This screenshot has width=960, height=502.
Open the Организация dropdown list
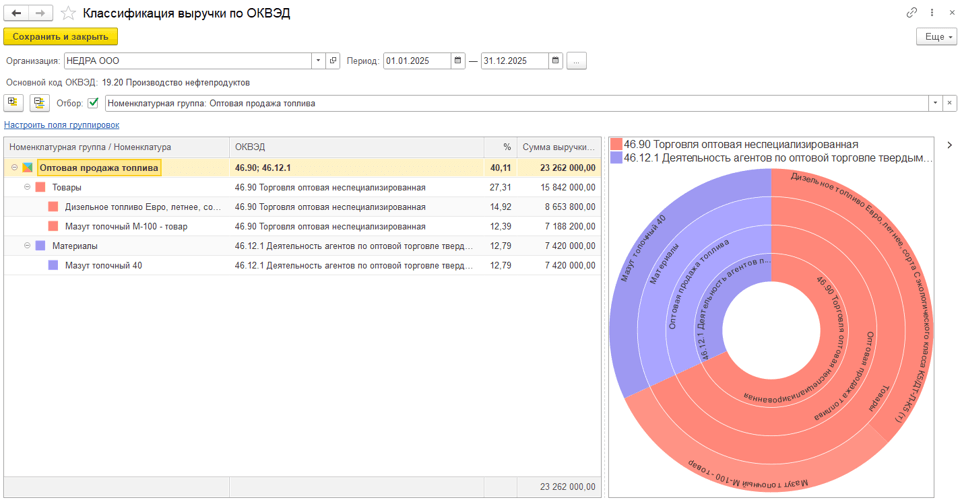[x=319, y=61]
